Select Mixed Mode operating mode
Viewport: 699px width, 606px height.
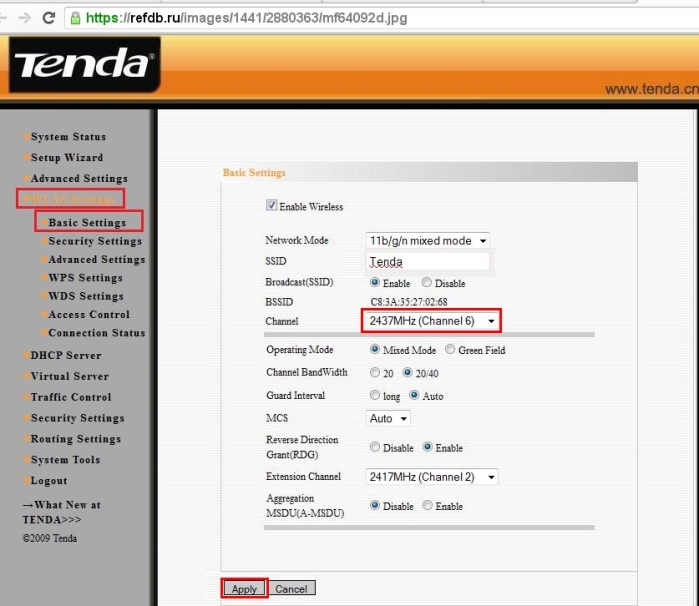click(374, 349)
